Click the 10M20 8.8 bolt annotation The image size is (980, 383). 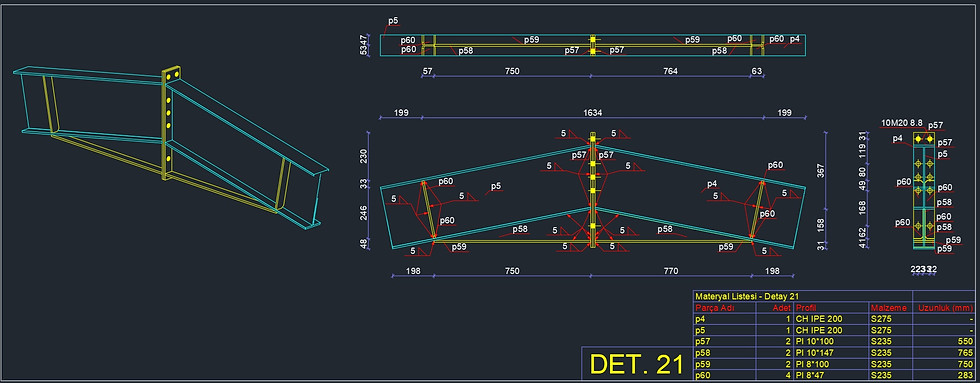(x=902, y=122)
